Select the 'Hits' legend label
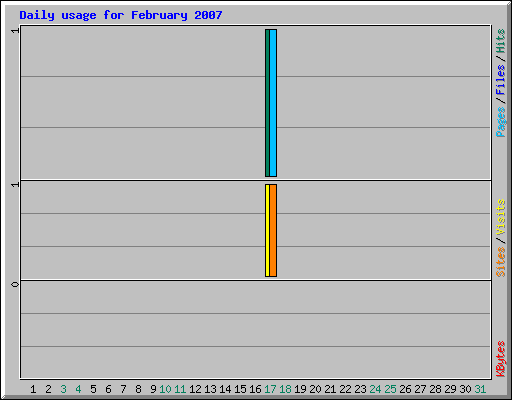The image size is (512, 400). (500, 41)
